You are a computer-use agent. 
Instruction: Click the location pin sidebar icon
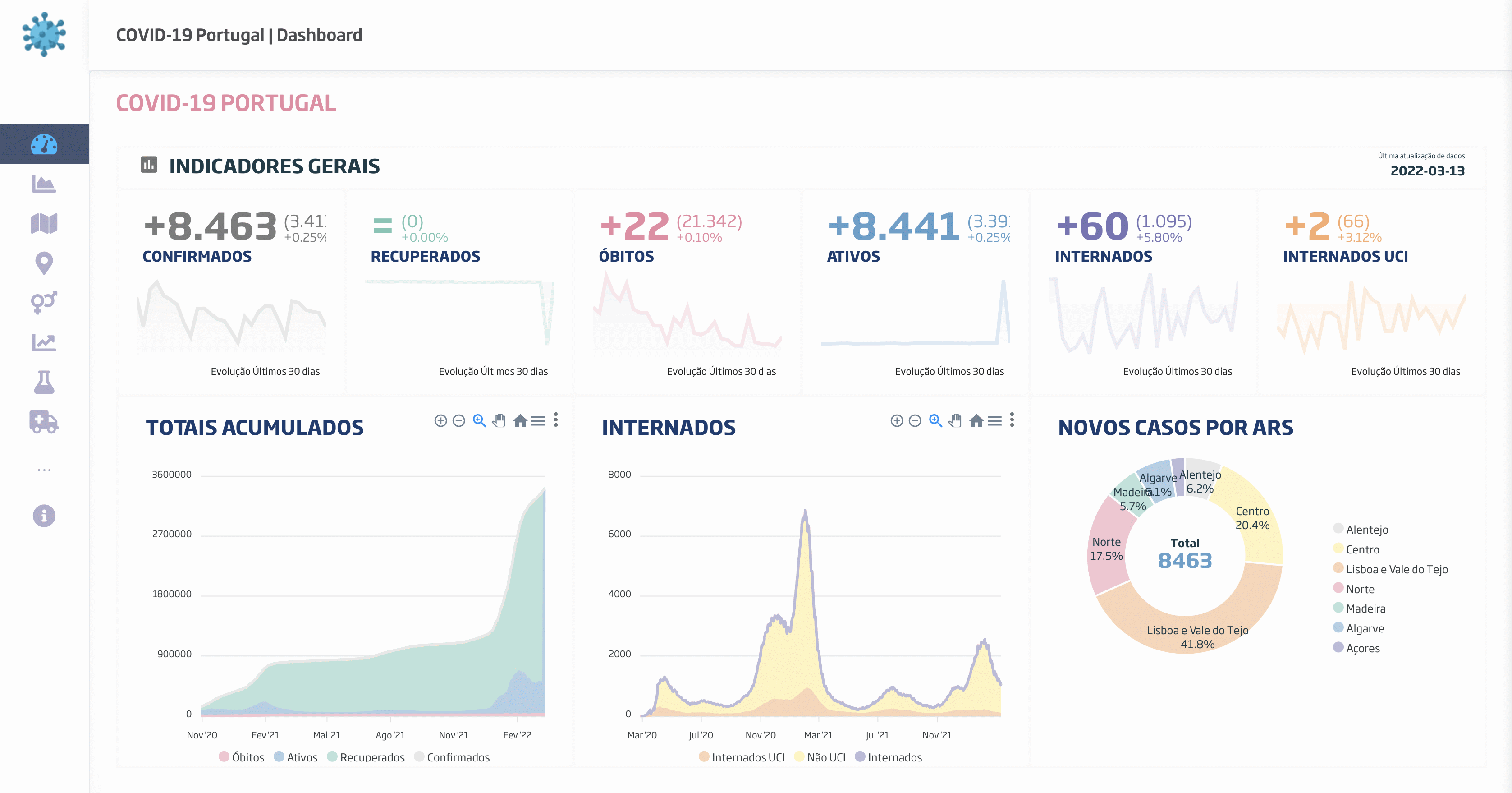tap(44, 263)
